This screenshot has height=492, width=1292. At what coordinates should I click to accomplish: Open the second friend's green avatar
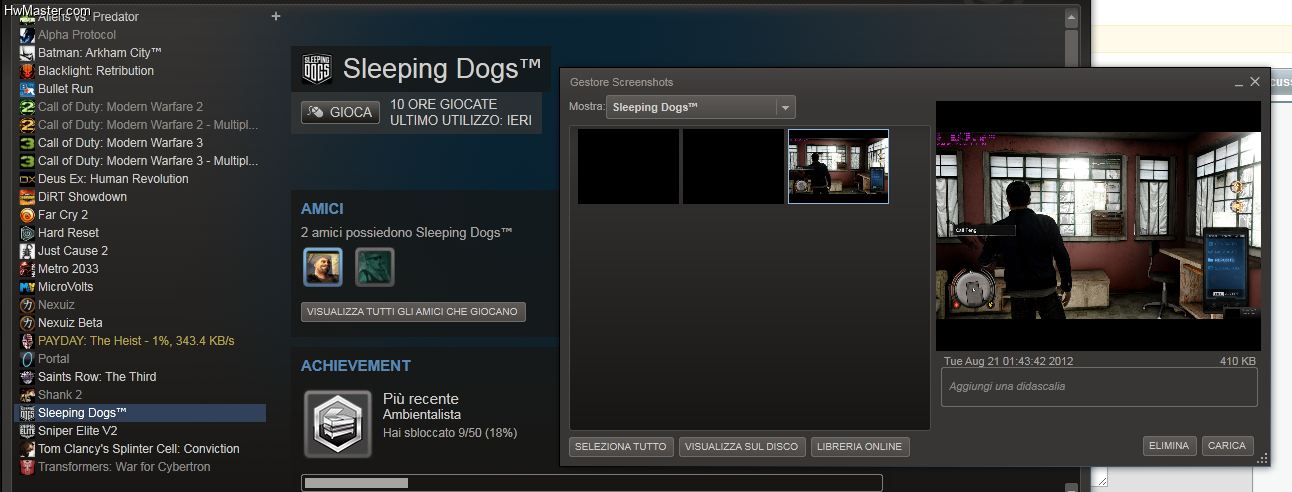coord(375,267)
